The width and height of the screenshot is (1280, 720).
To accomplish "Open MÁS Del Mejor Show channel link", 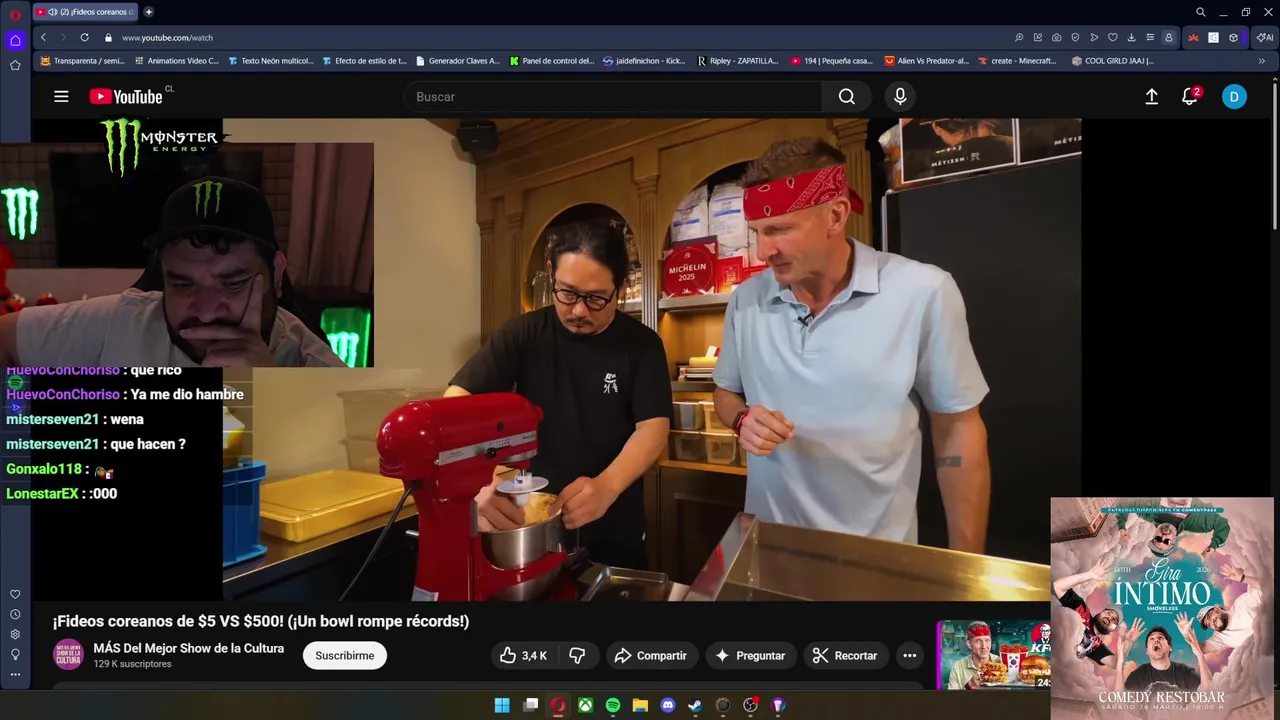I will click(188, 648).
